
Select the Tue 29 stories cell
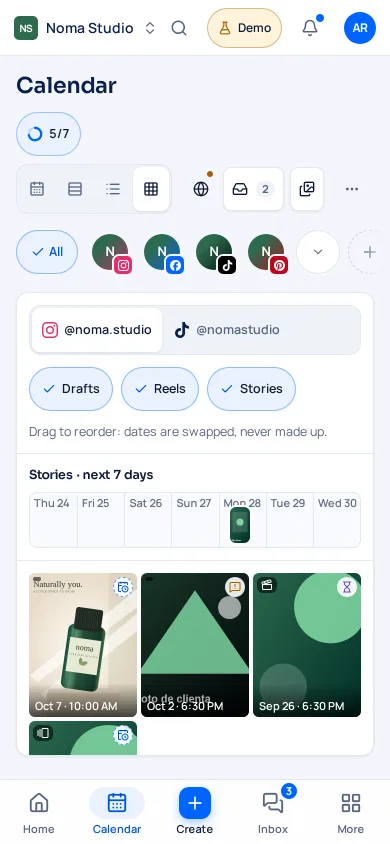[x=290, y=520]
